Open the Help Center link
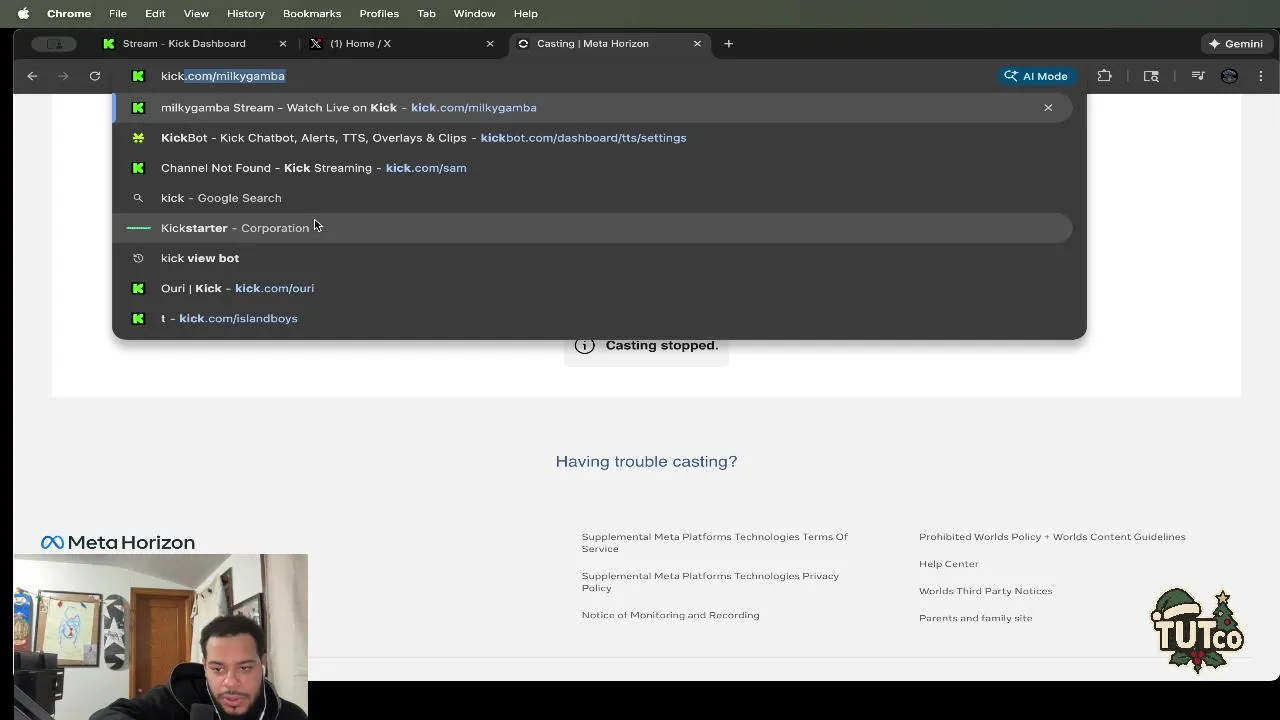1280x720 pixels. pos(948,564)
